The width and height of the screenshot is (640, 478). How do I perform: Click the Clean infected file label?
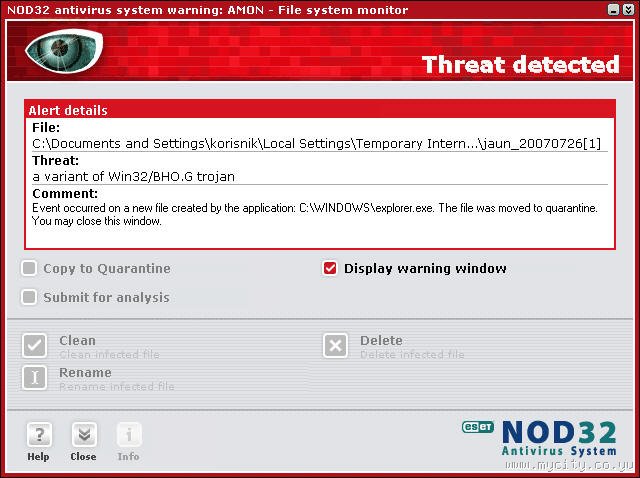109,355
